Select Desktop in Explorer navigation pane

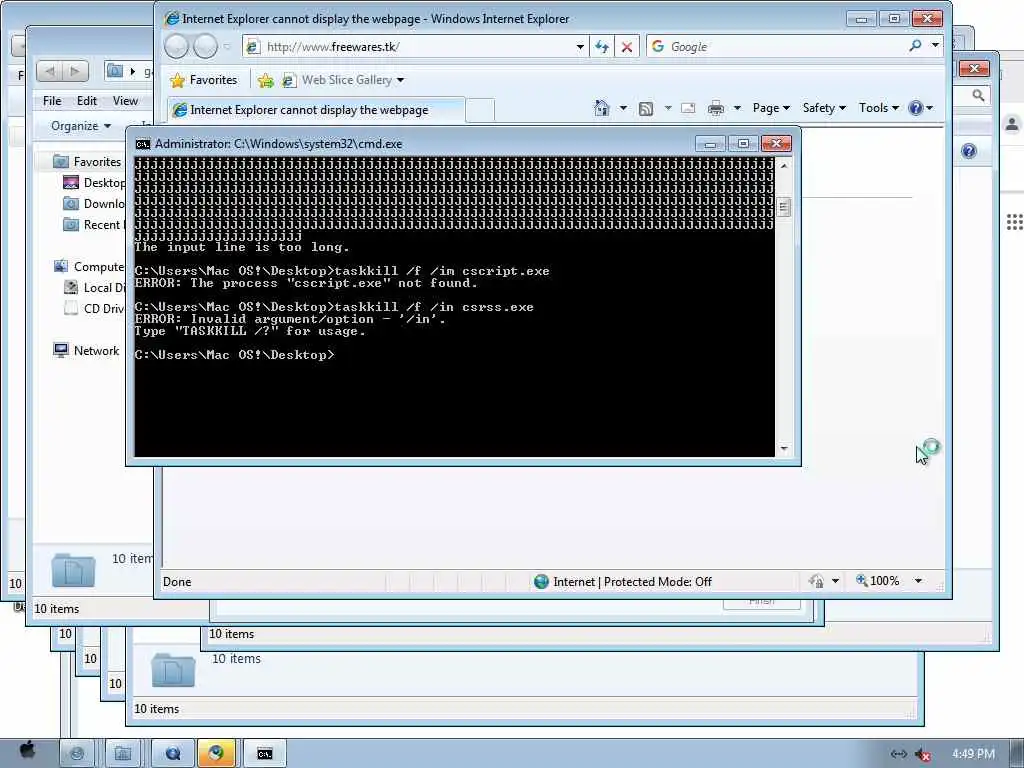tap(93, 182)
